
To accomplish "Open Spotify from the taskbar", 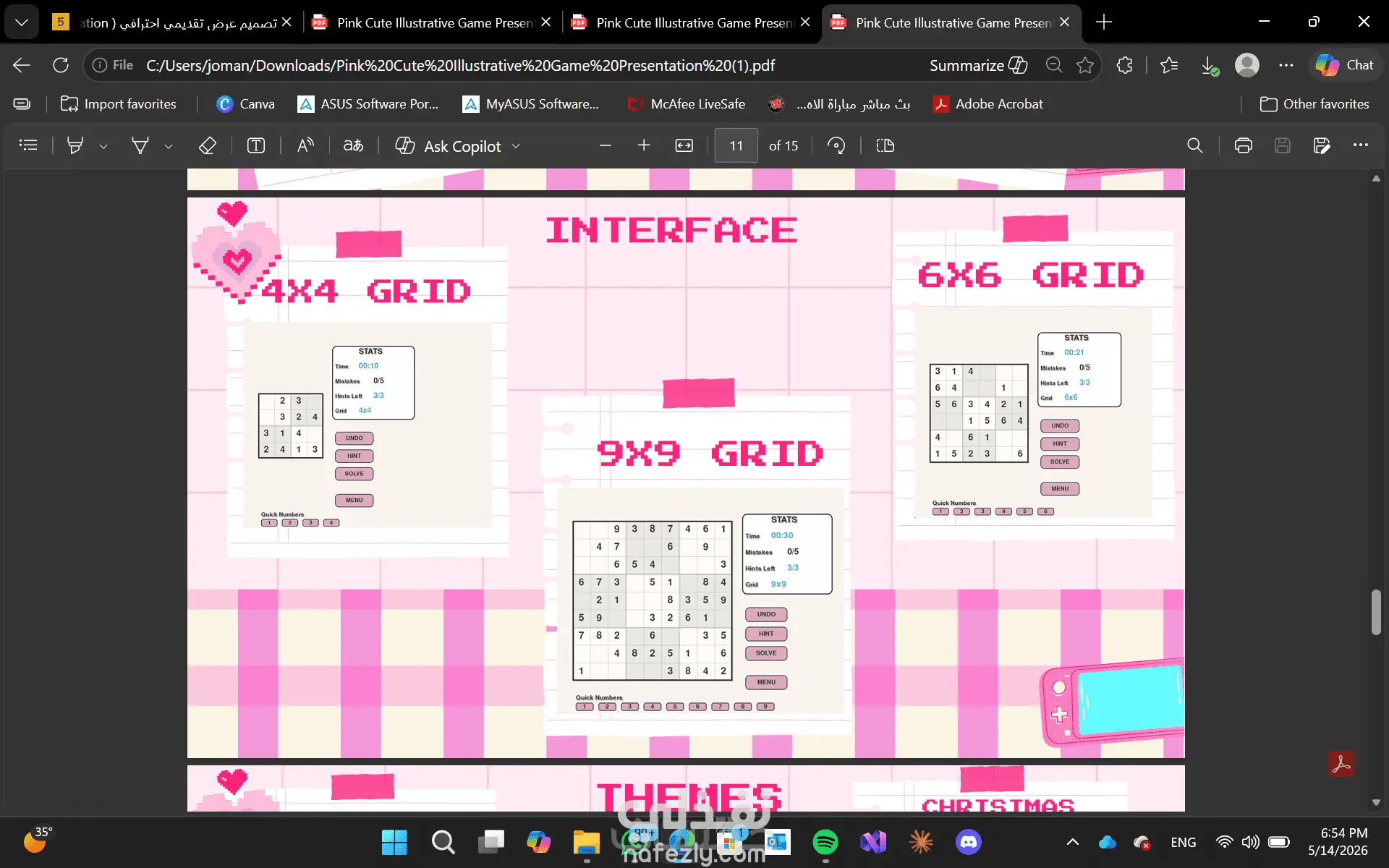I will point(825,842).
